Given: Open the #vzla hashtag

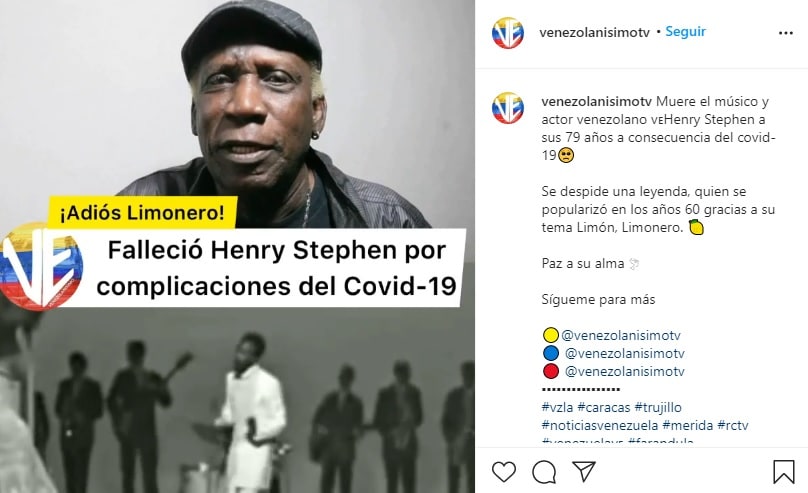Looking at the screenshot, I should [557, 407].
